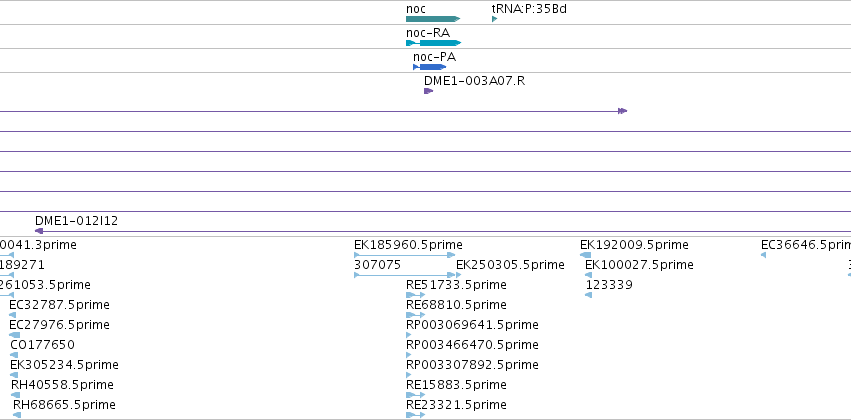Click the EK250305.5prime arrowhead glyph
Image resolution: width=851 pixels, height=420 pixels.
tap(459, 275)
